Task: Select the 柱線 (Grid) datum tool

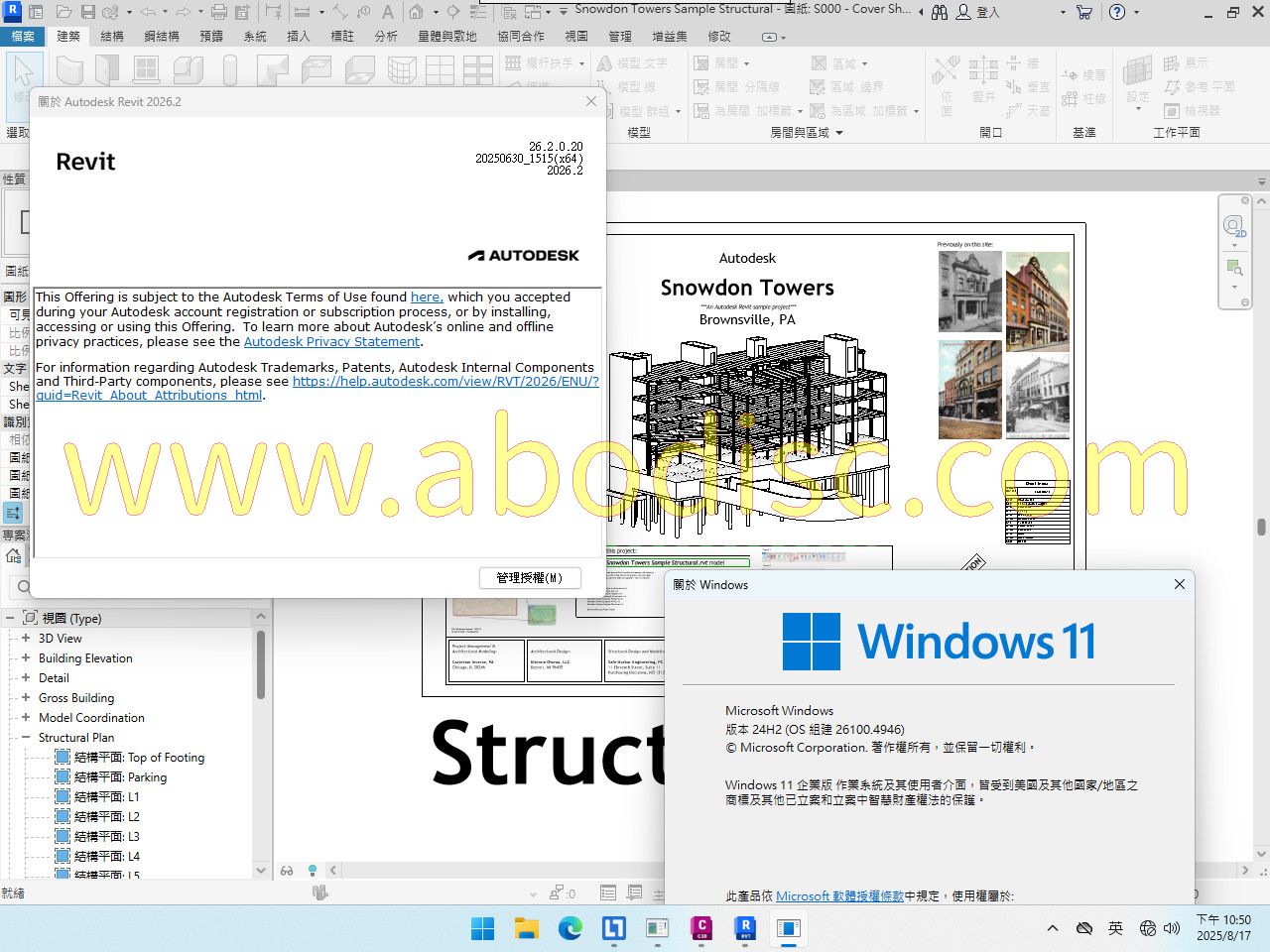Action: (1083, 99)
